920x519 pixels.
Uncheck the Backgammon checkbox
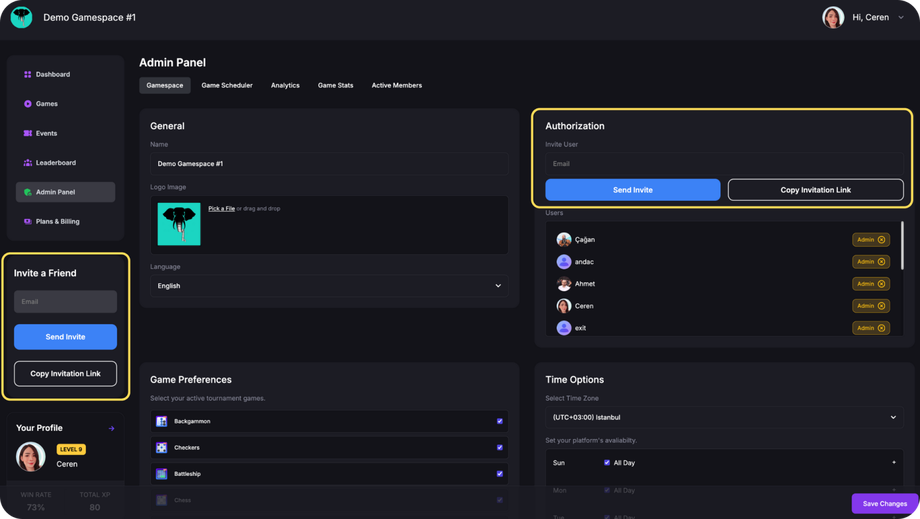click(500, 421)
